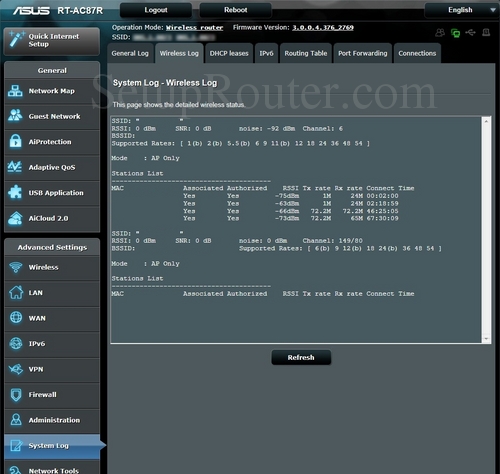
Task: Click the WAN globe icon
Action: tap(16, 318)
